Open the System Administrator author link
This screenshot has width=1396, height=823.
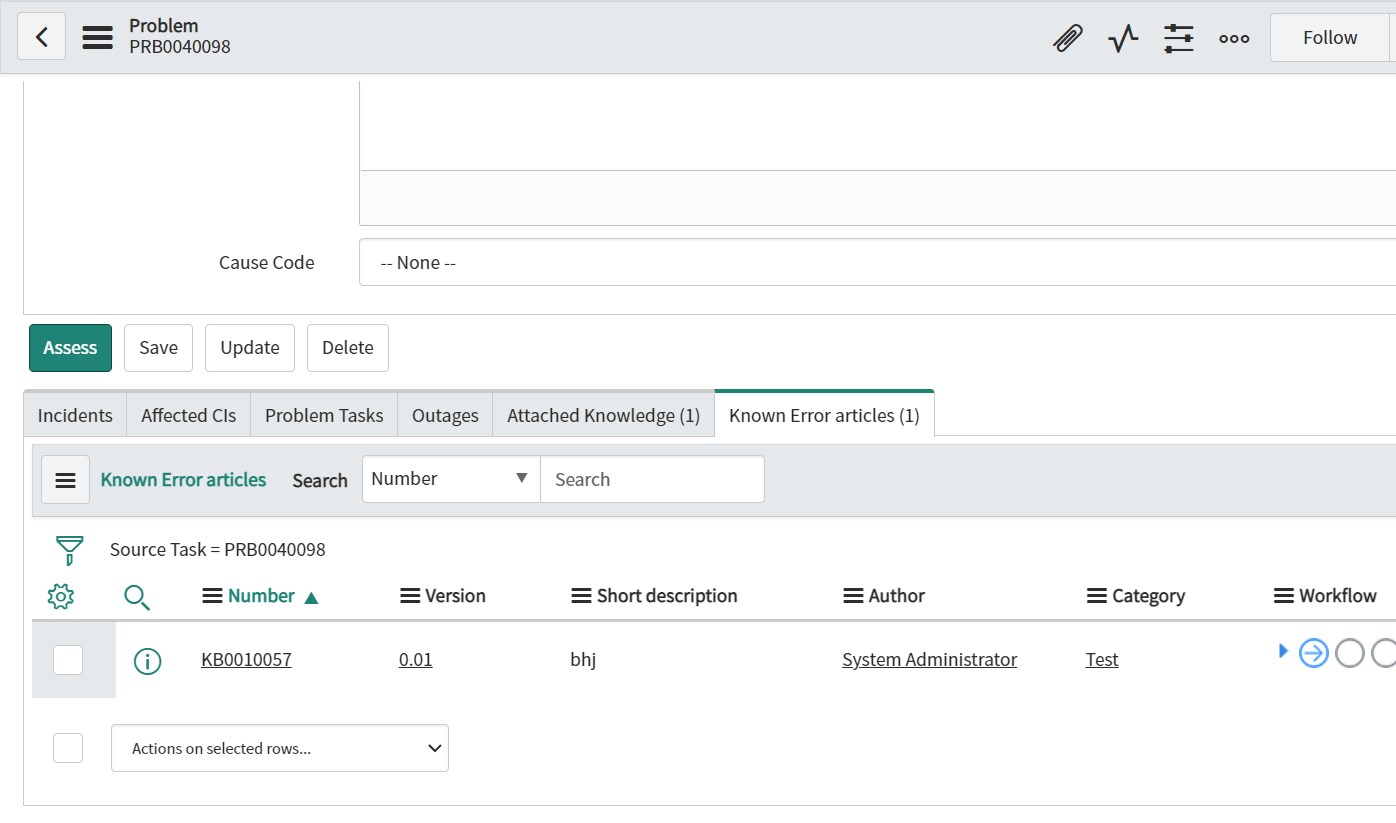pyautogui.click(x=929, y=660)
